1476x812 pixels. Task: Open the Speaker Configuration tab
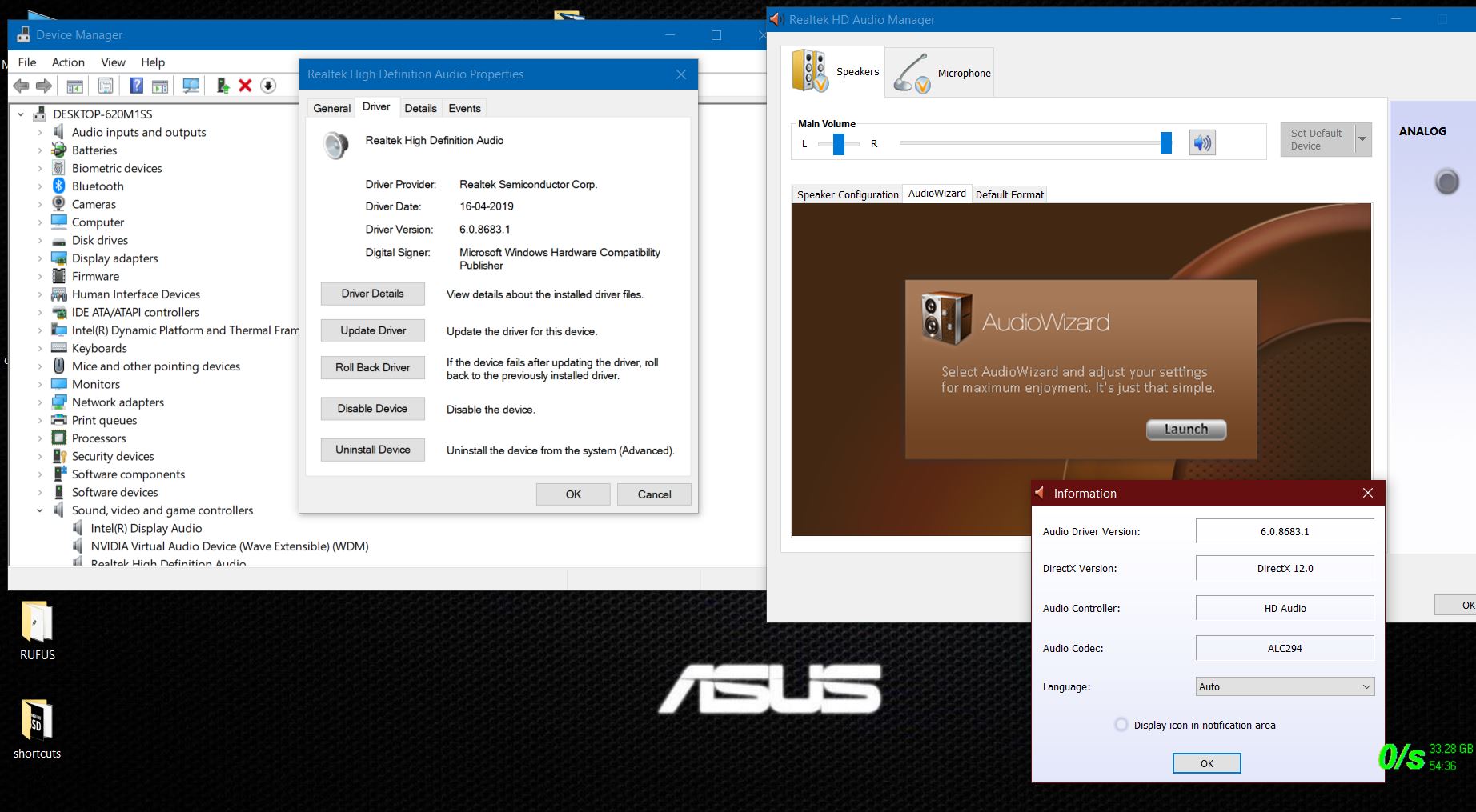click(848, 194)
